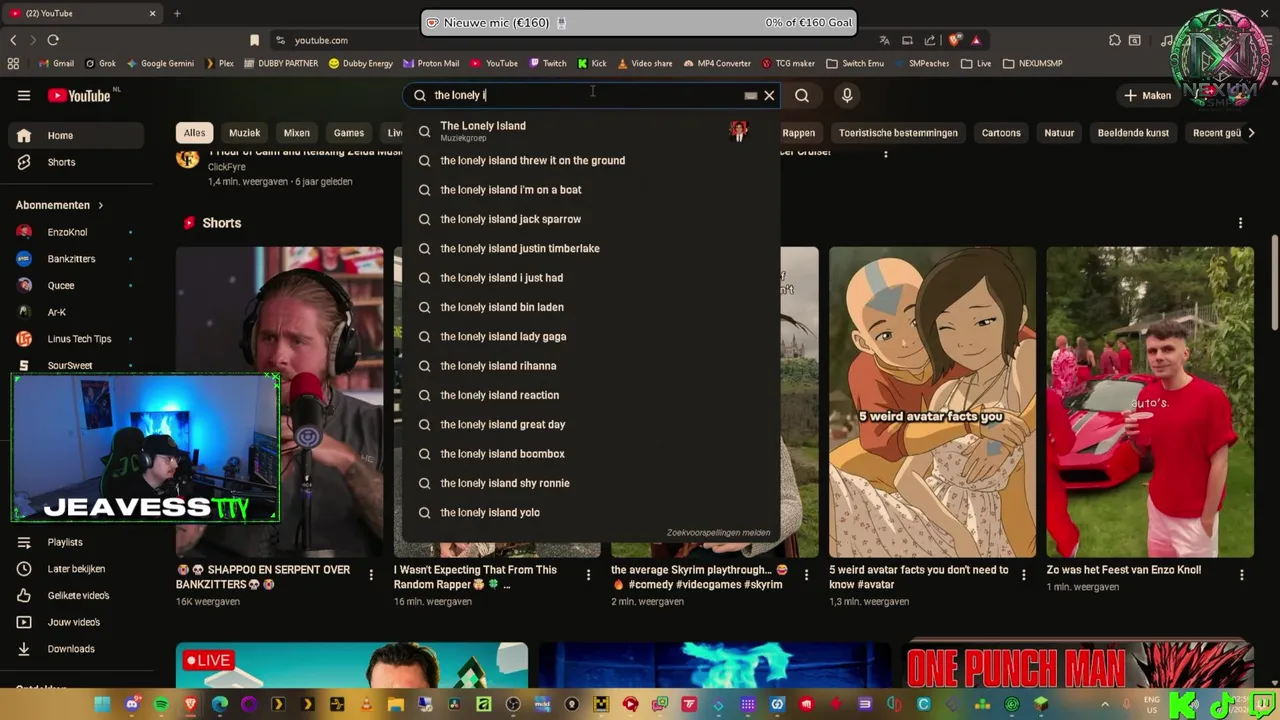Screen dimensions: 1280x720
Task: Select the Alles filter chip
Action: tap(194, 132)
